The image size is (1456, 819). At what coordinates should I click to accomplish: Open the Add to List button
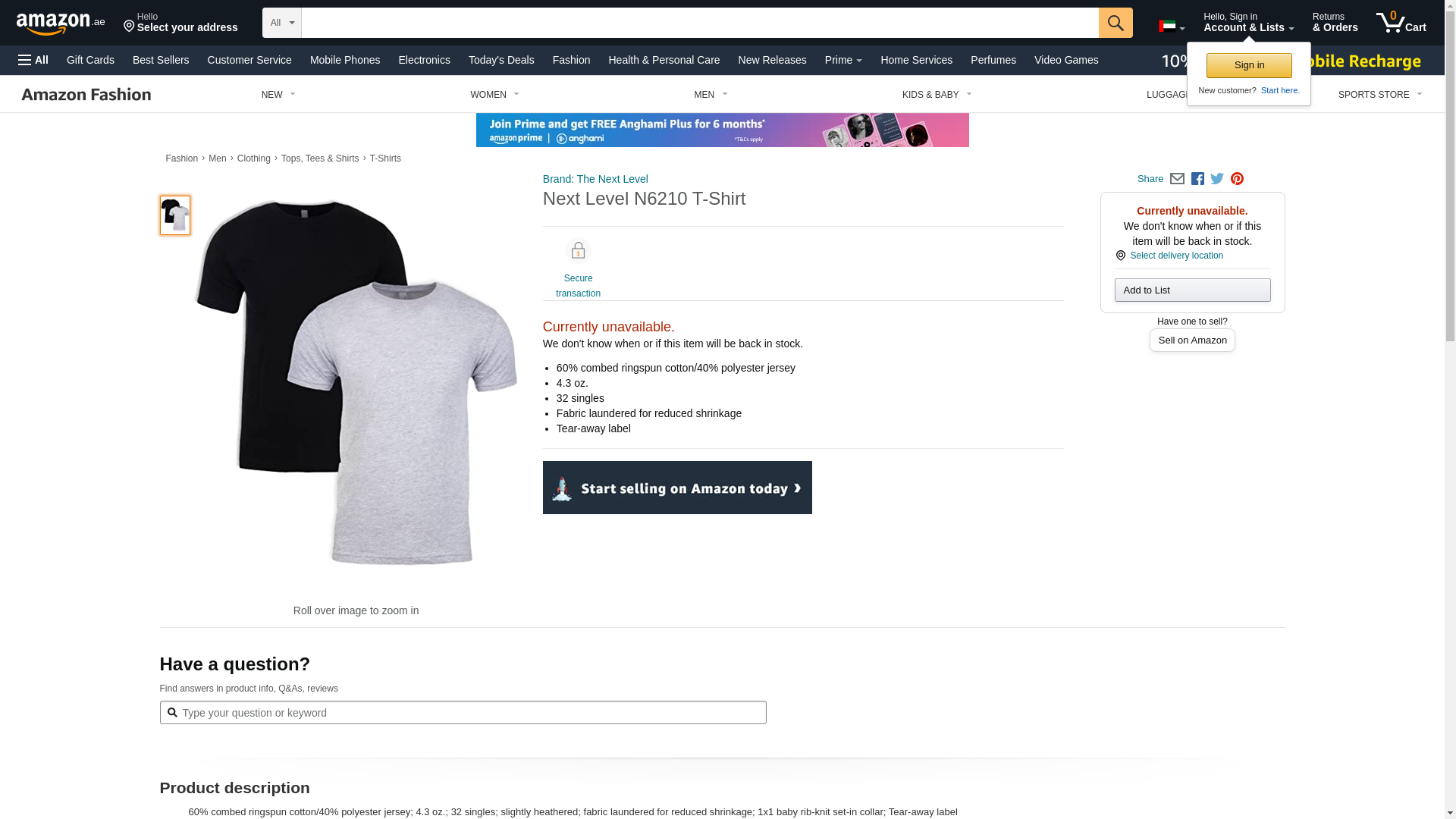point(1192,290)
